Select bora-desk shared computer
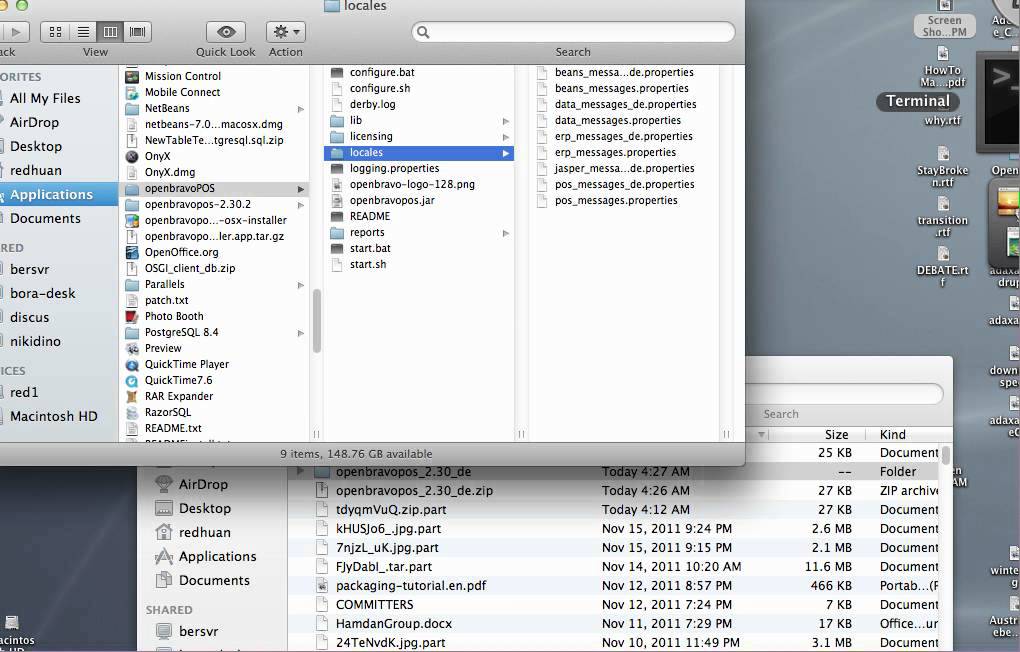 click(42, 293)
